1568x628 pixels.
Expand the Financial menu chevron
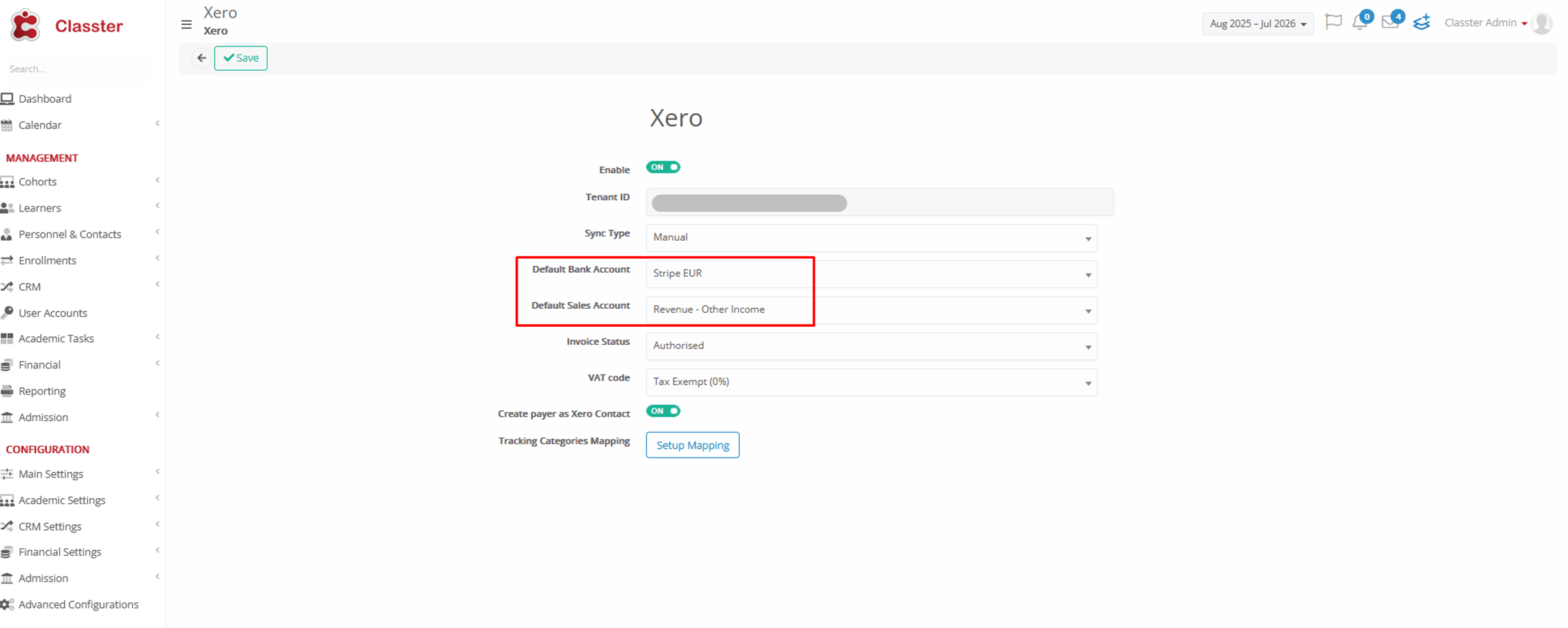click(158, 363)
